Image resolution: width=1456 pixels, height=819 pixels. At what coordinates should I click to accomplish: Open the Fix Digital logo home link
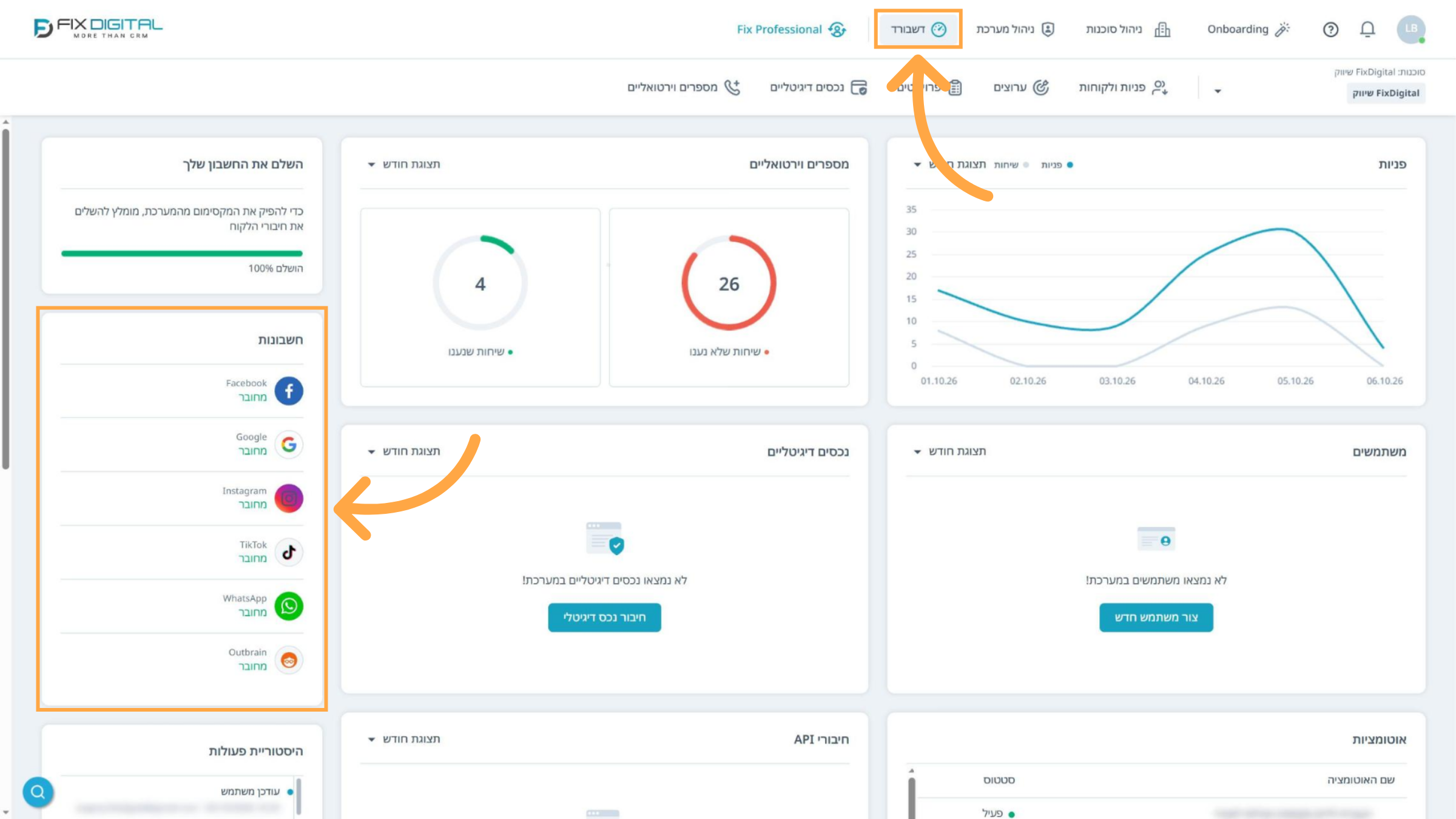point(98,28)
